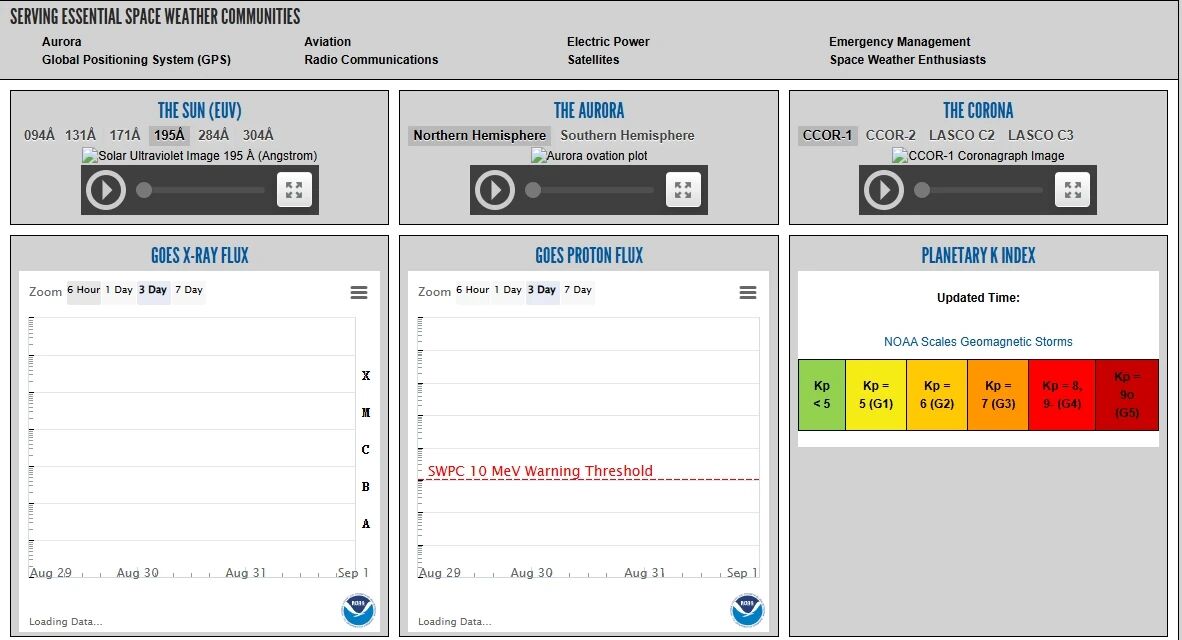Switch aurora view to Northern Hemisphere

point(479,136)
